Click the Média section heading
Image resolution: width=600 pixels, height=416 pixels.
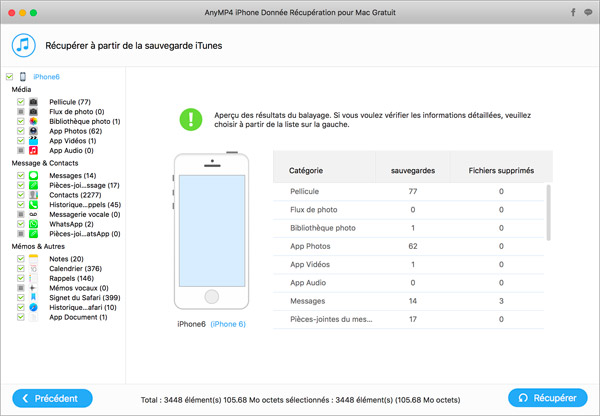21,90
